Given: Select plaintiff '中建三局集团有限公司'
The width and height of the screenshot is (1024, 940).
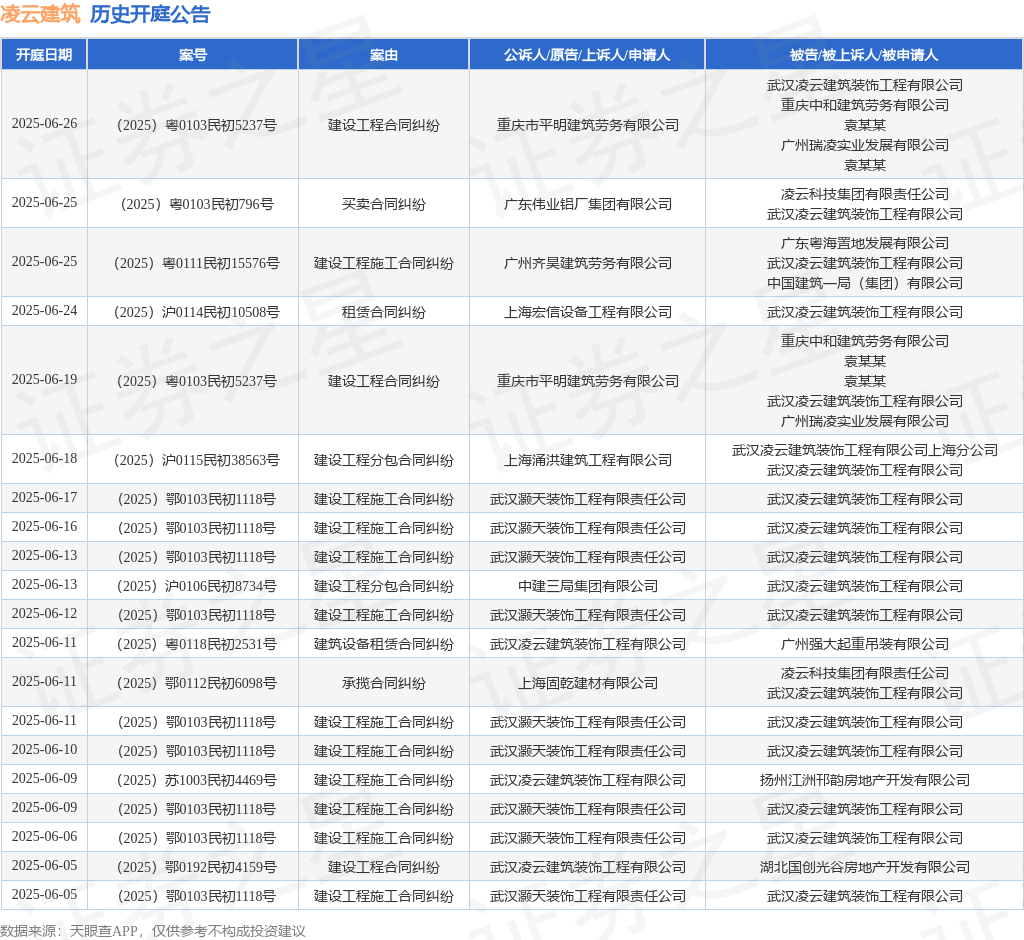Looking at the screenshot, I should 588,587.
